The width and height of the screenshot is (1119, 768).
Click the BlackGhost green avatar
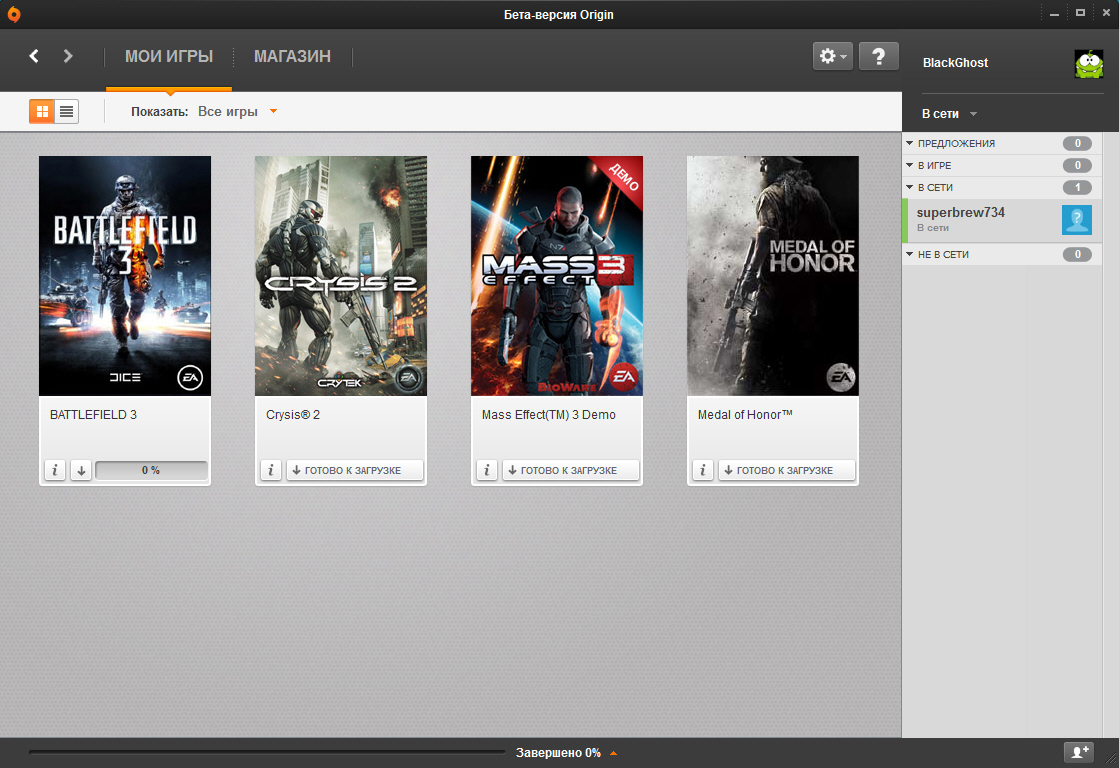coord(1089,64)
